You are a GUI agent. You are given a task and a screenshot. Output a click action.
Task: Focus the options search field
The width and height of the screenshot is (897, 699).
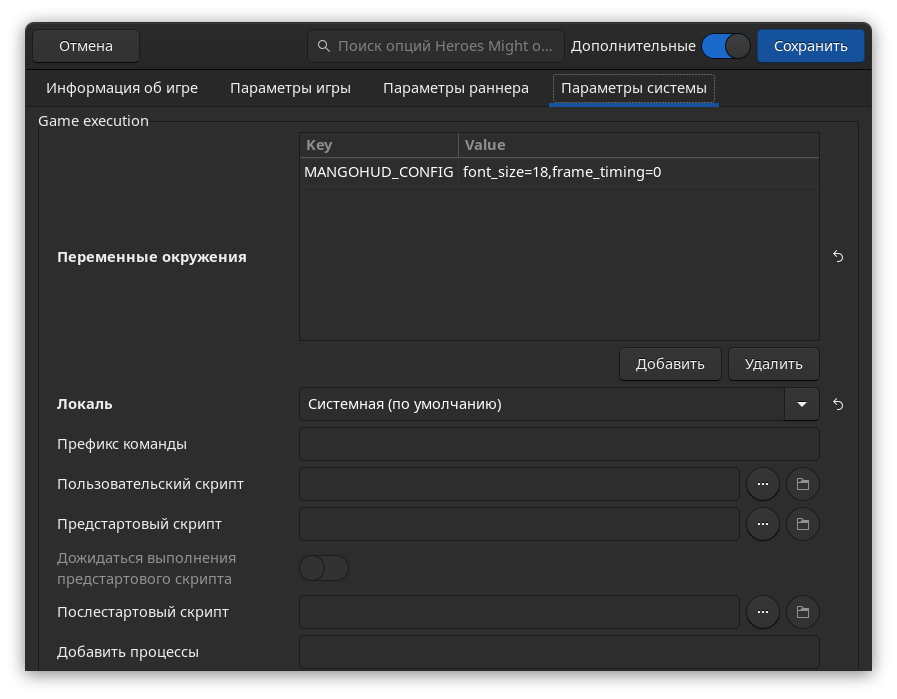tap(436, 46)
